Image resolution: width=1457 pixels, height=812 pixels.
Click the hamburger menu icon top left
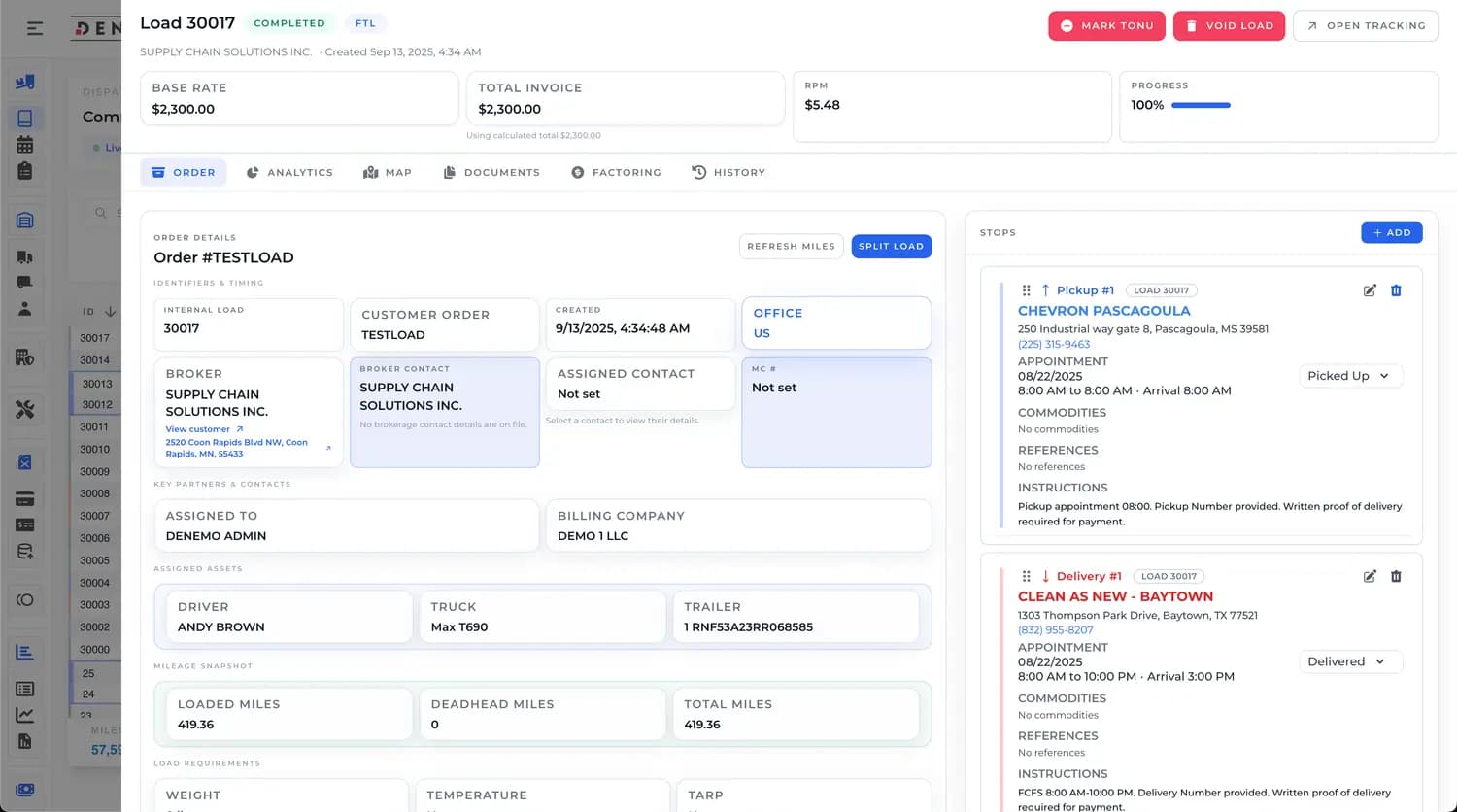[x=35, y=27]
